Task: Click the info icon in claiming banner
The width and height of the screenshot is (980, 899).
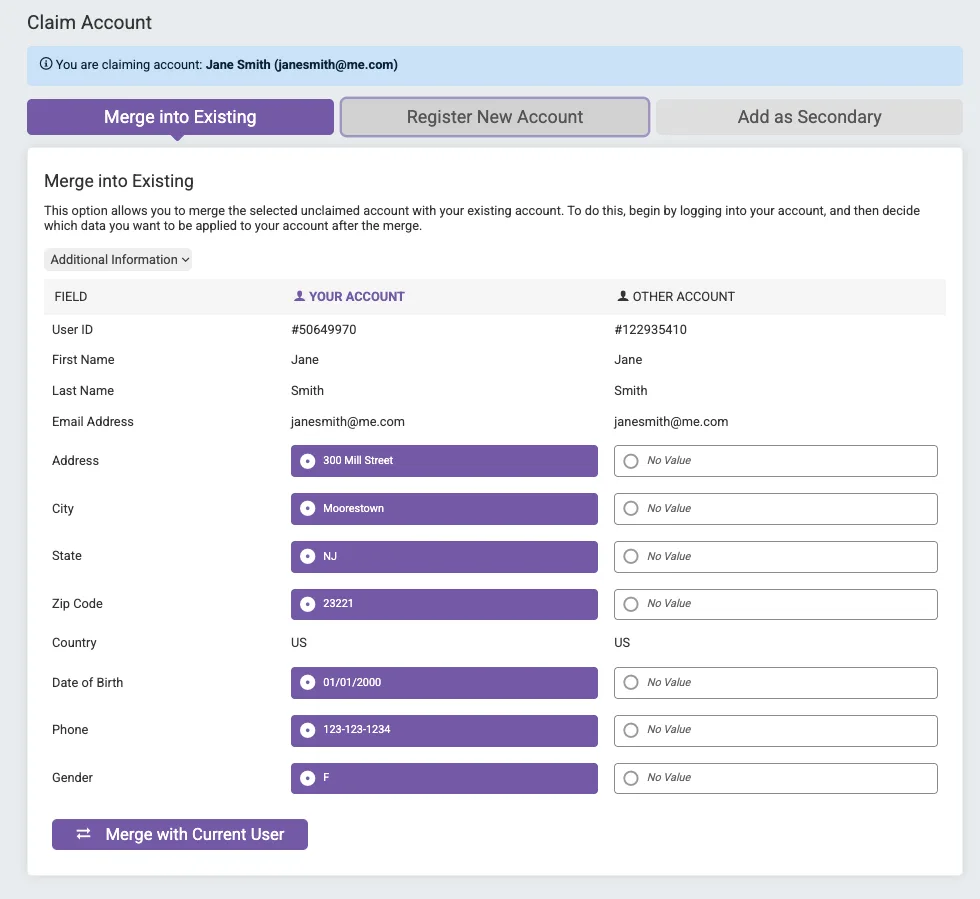Action: point(46,64)
